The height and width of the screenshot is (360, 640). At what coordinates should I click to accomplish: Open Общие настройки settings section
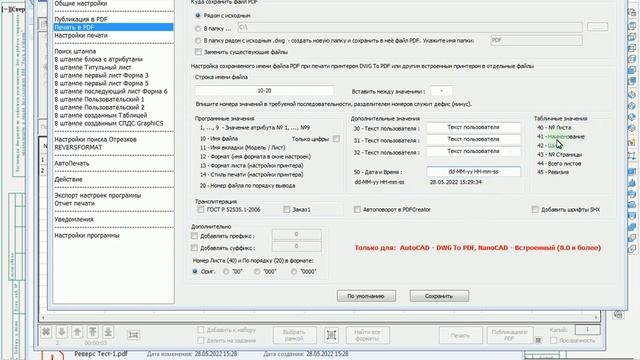(81, 3)
